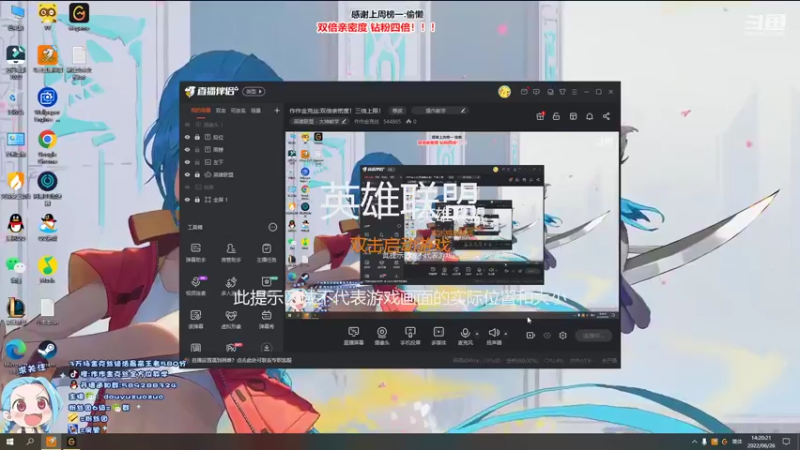This screenshot has width=800, height=450.
Task: Click the unlock padlock icon in header
Action: point(556,116)
